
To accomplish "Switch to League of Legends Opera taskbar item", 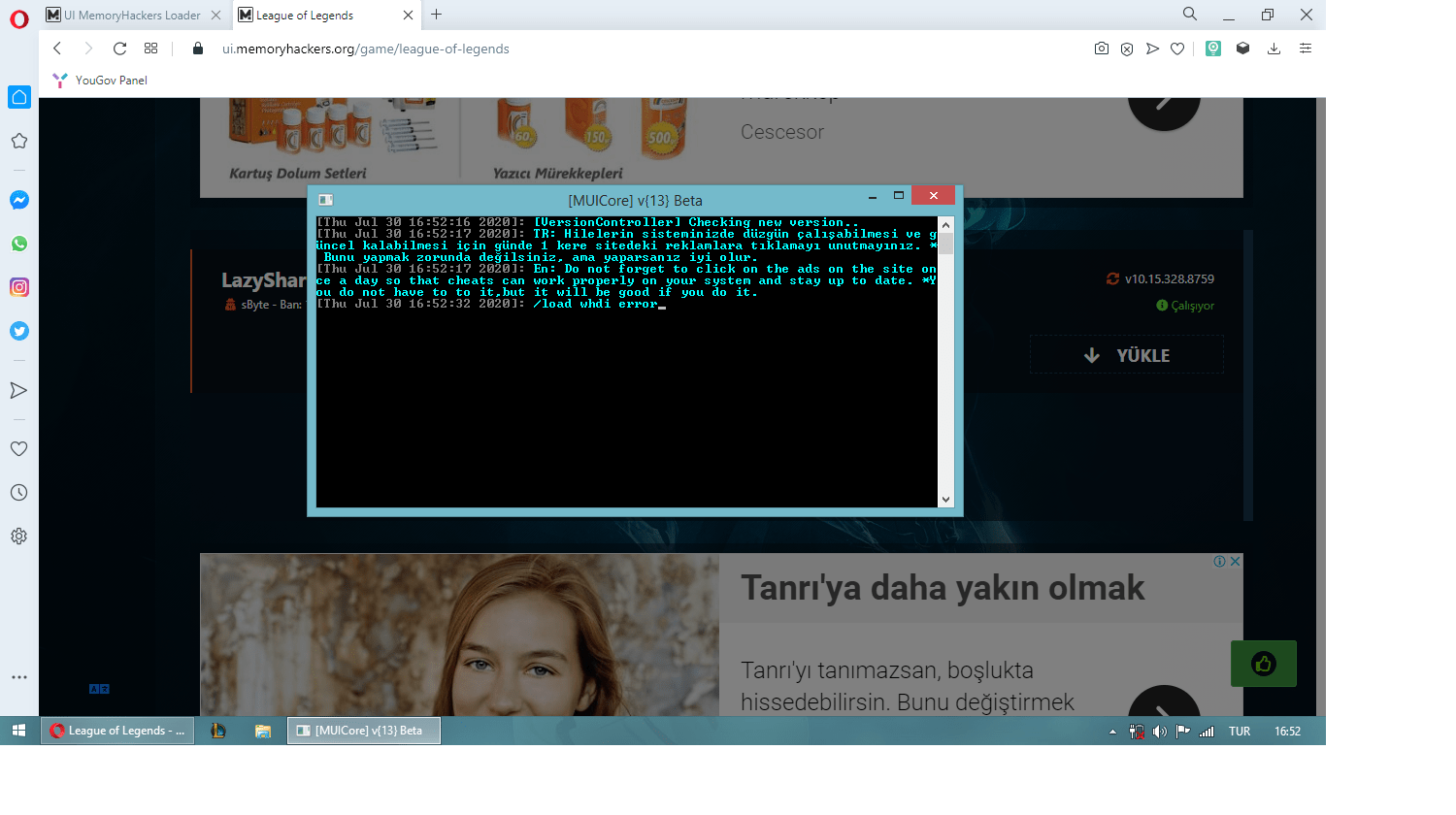I will tap(117, 731).
